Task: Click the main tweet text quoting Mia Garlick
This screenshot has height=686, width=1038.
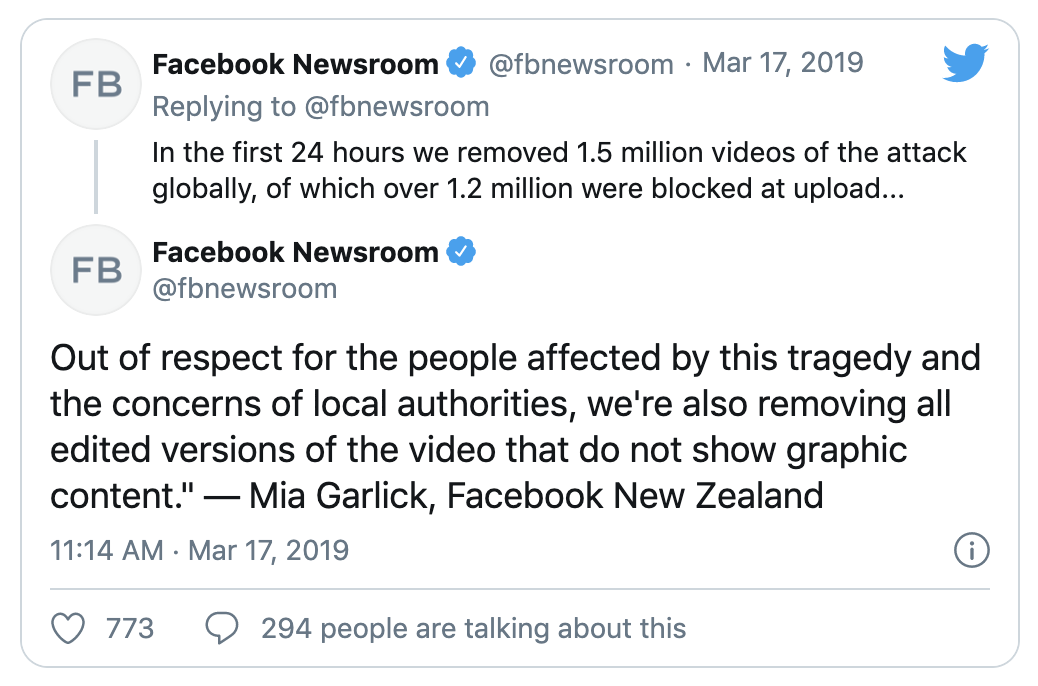Action: pos(515,426)
